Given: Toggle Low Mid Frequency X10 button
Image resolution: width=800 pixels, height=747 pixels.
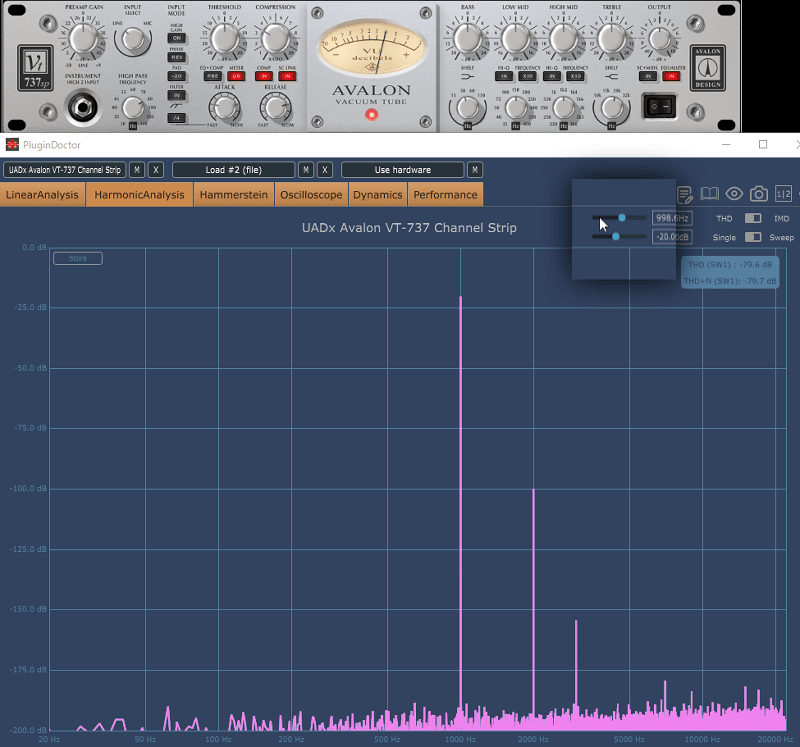Looking at the screenshot, I should coord(528,76).
